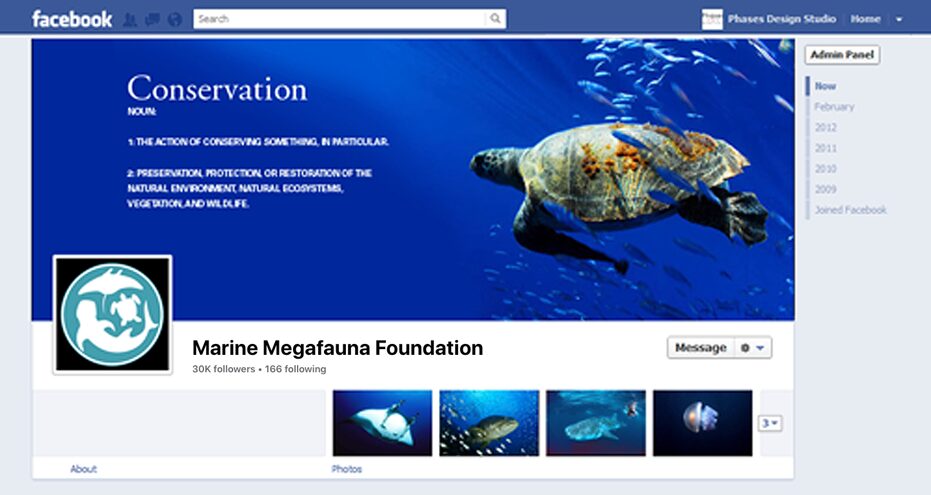Open the Photos section

coord(347,469)
